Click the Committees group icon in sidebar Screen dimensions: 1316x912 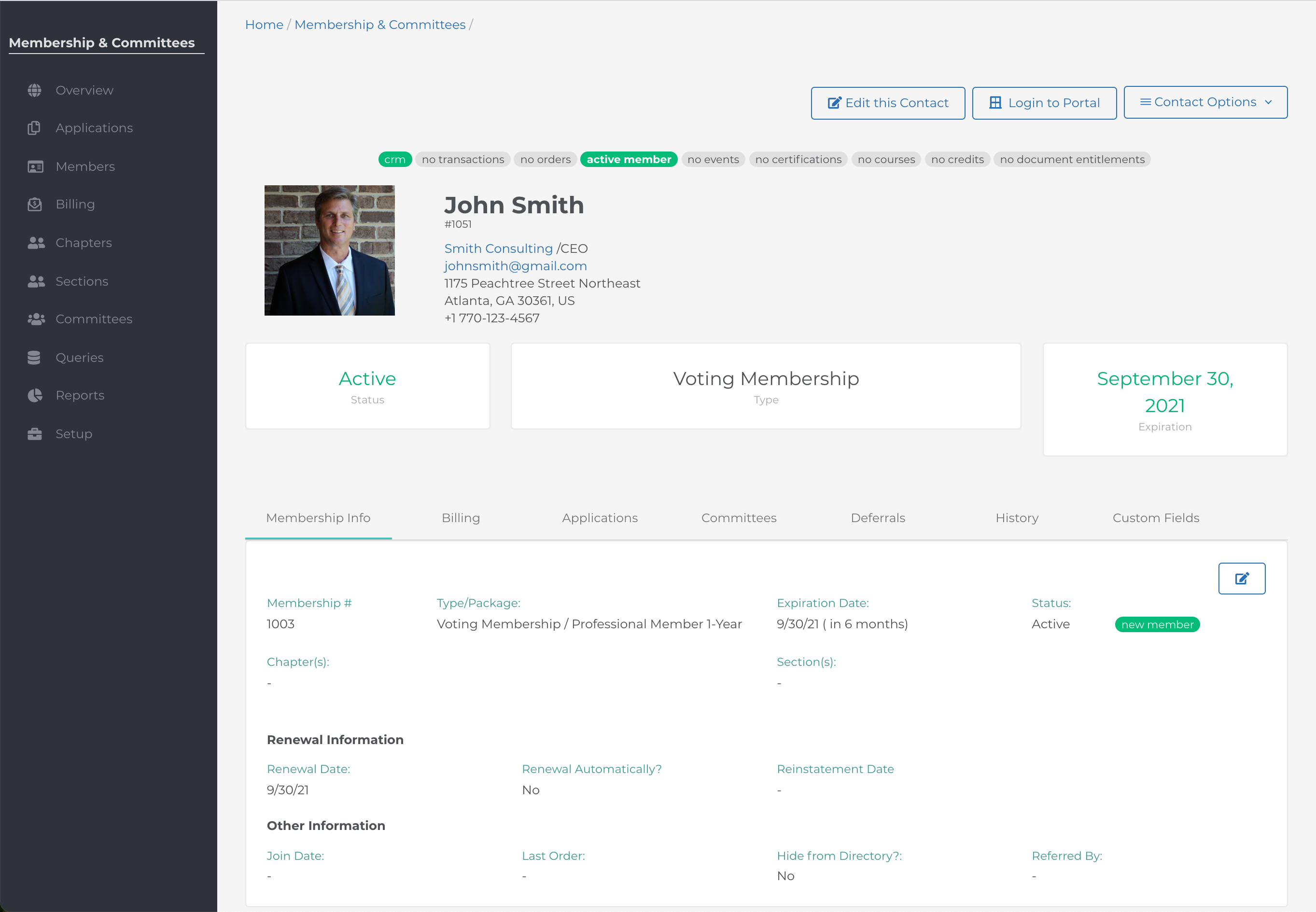coord(36,319)
